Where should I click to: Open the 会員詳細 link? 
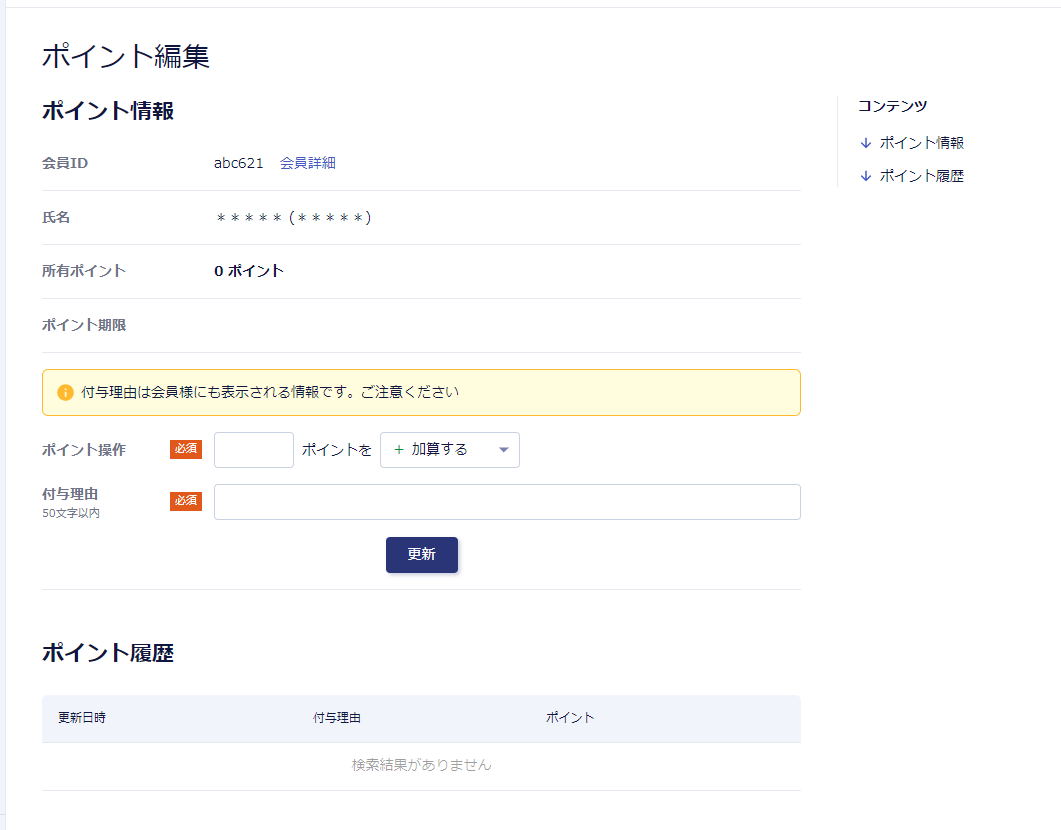[307, 163]
